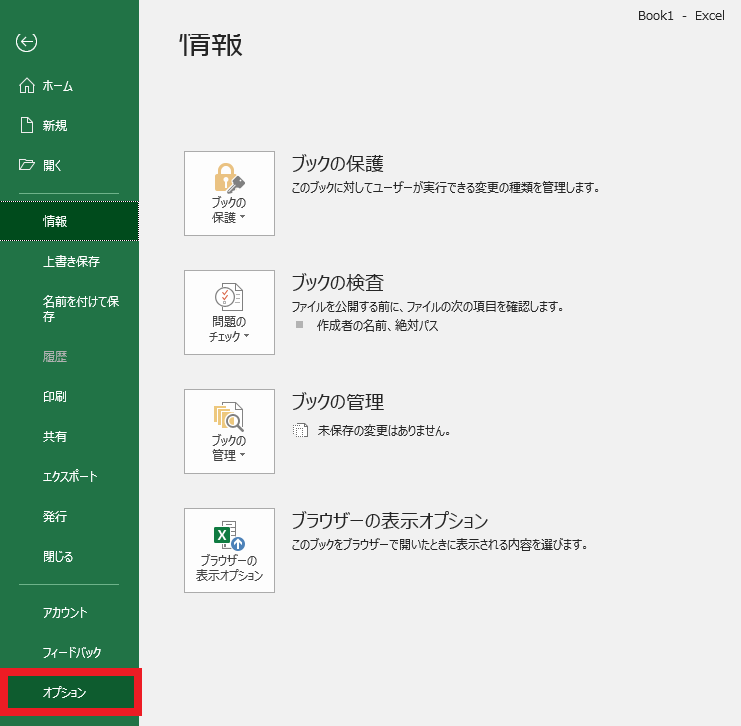Open アカウント in the sidebar
Viewport: 741px width, 726px height.
tap(69, 613)
